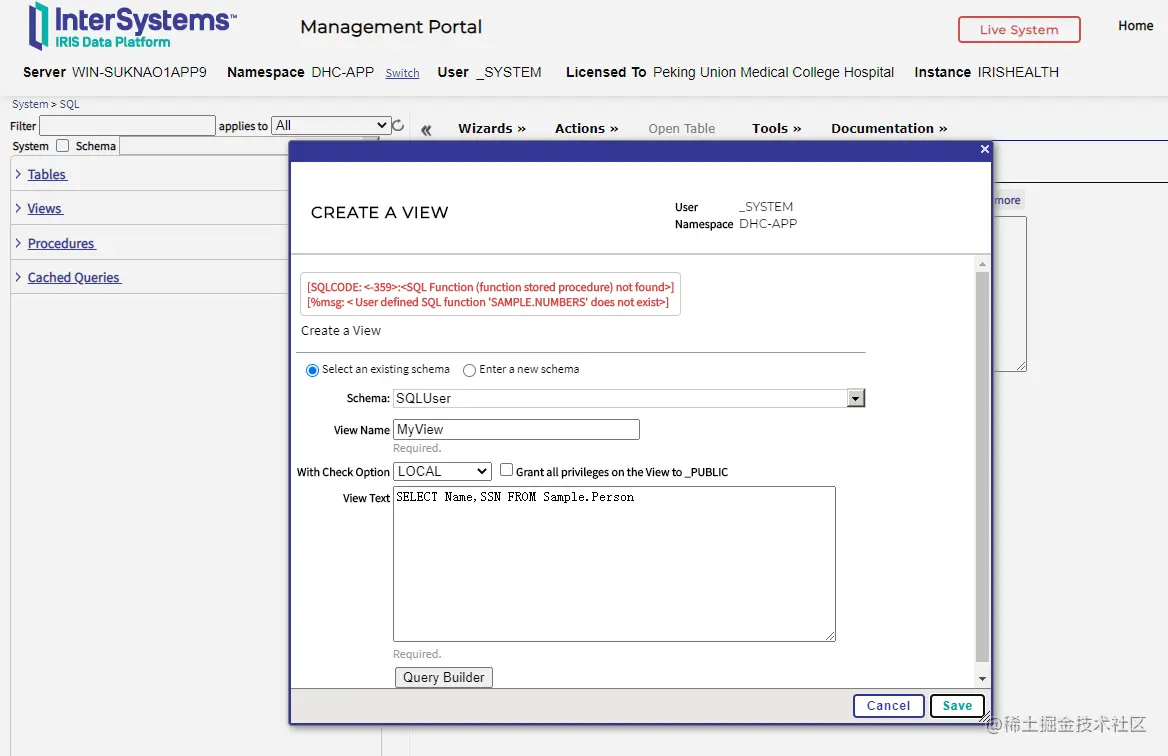
Task: Open the Cached Queries link
Action: pos(74,278)
